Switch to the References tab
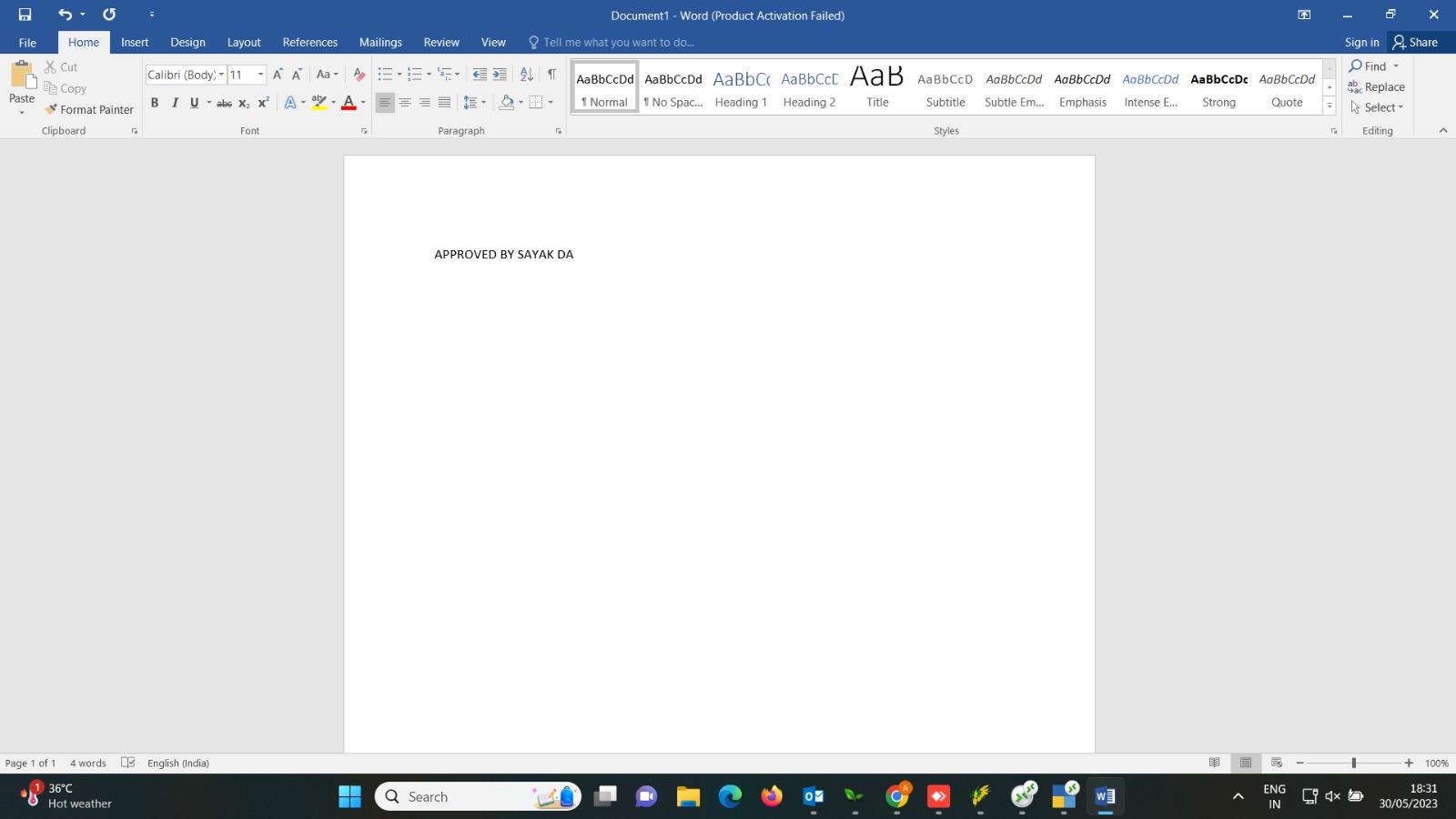1456x819 pixels. tap(309, 42)
